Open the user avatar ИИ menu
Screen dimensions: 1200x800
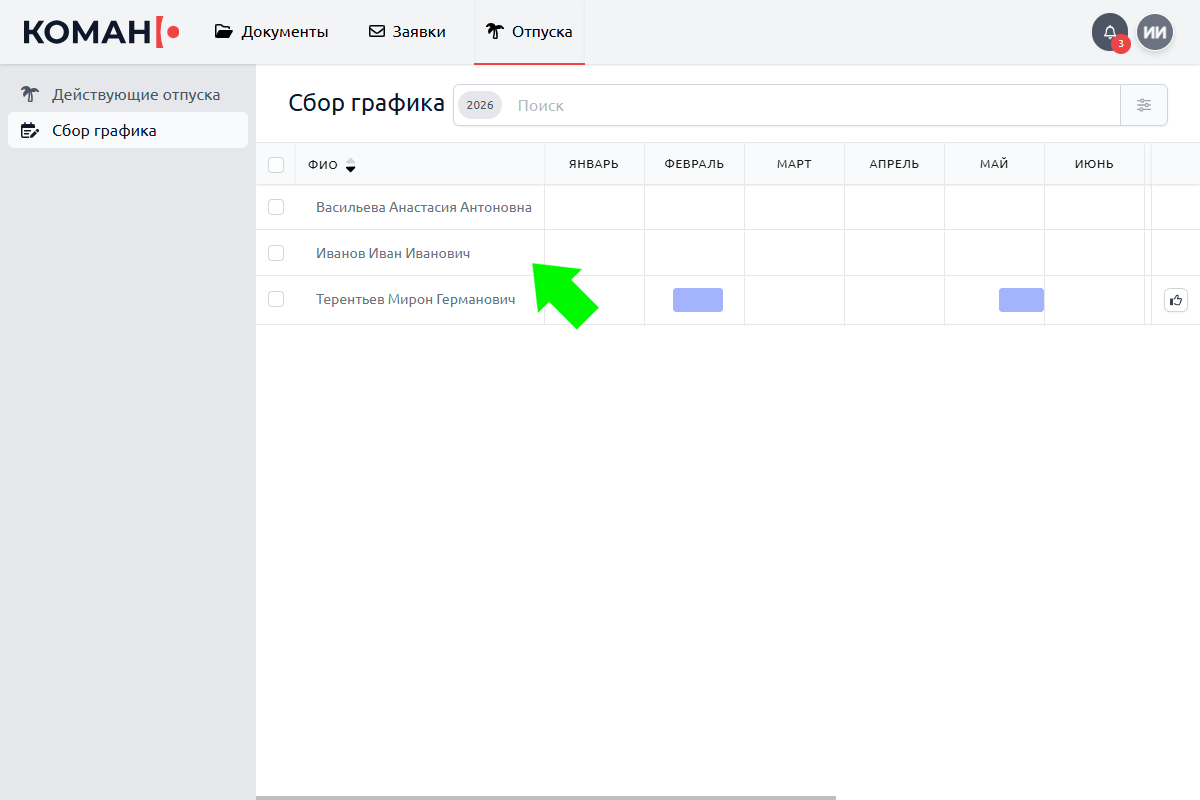coord(1155,32)
